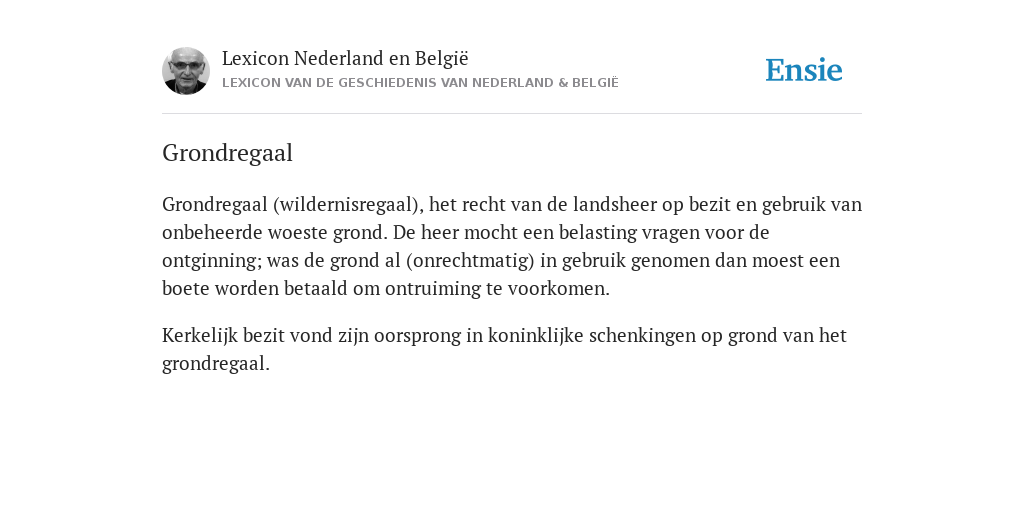Click the Grondregaal heading
Image resolution: width=1024 pixels, height=512 pixels.
tap(227, 153)
